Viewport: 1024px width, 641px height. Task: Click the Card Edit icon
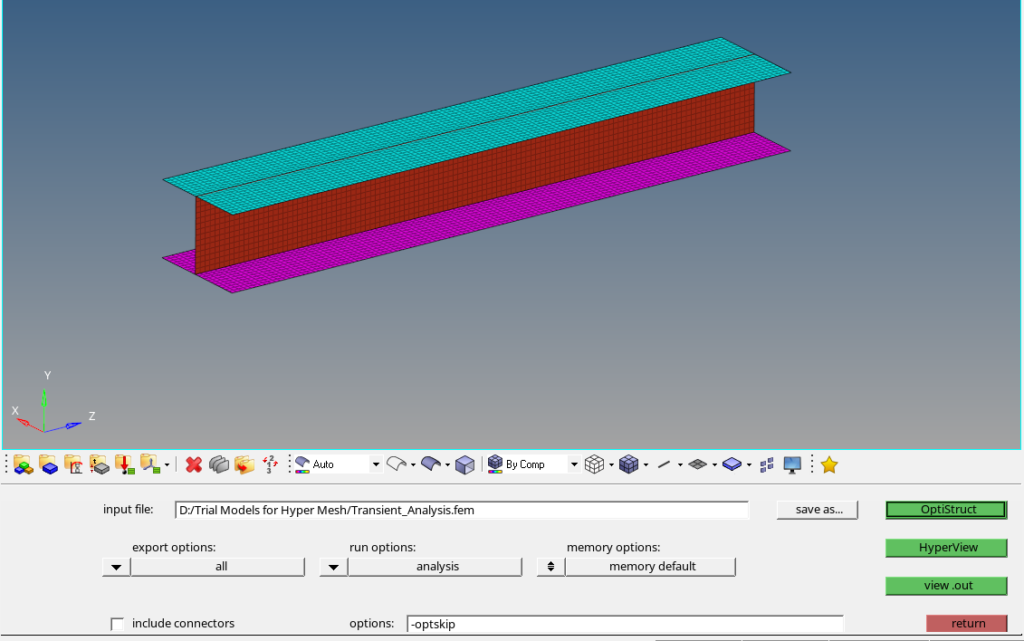[x=219, y=465]
